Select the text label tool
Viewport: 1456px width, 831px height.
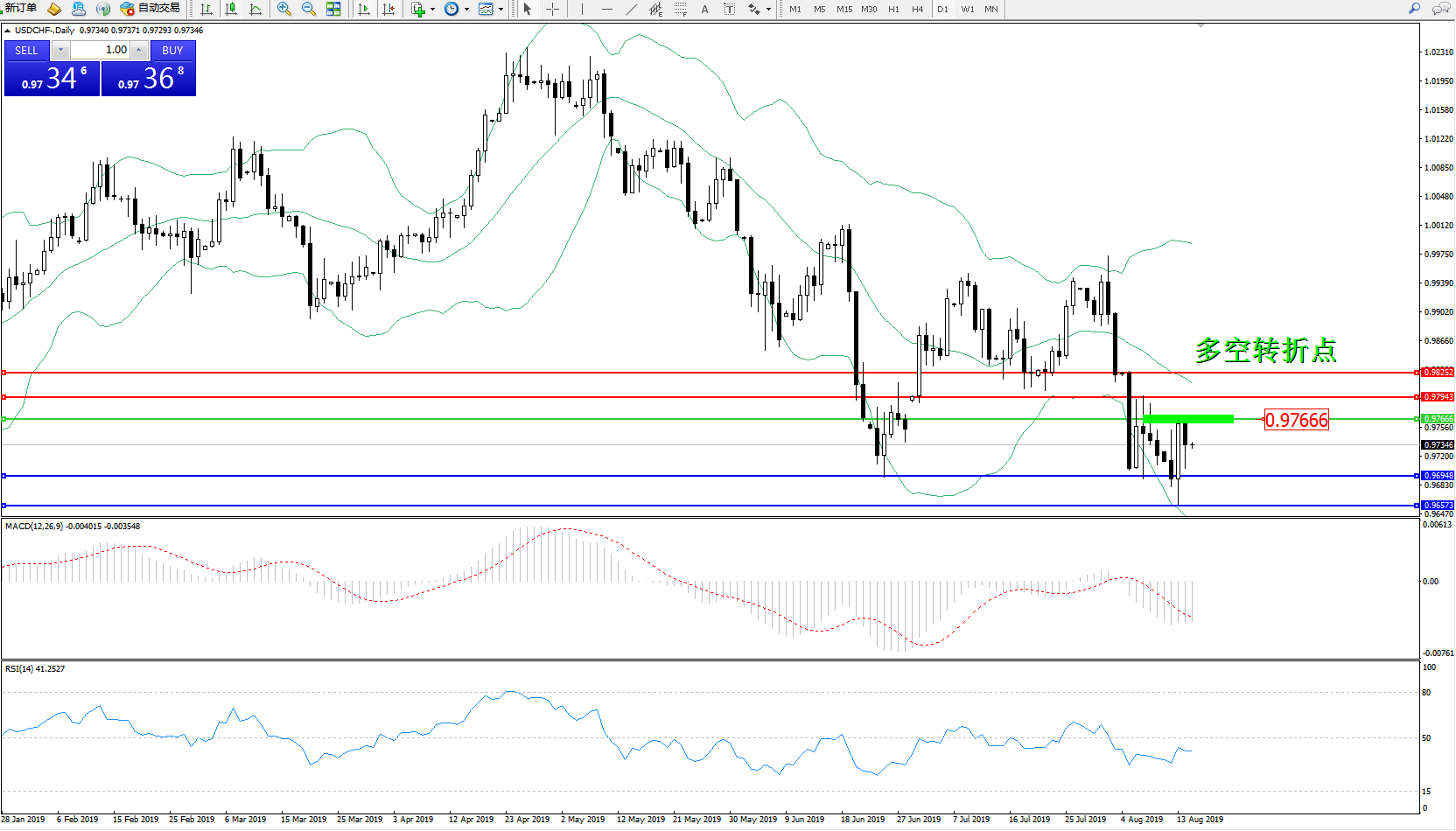tap(705, 9)
